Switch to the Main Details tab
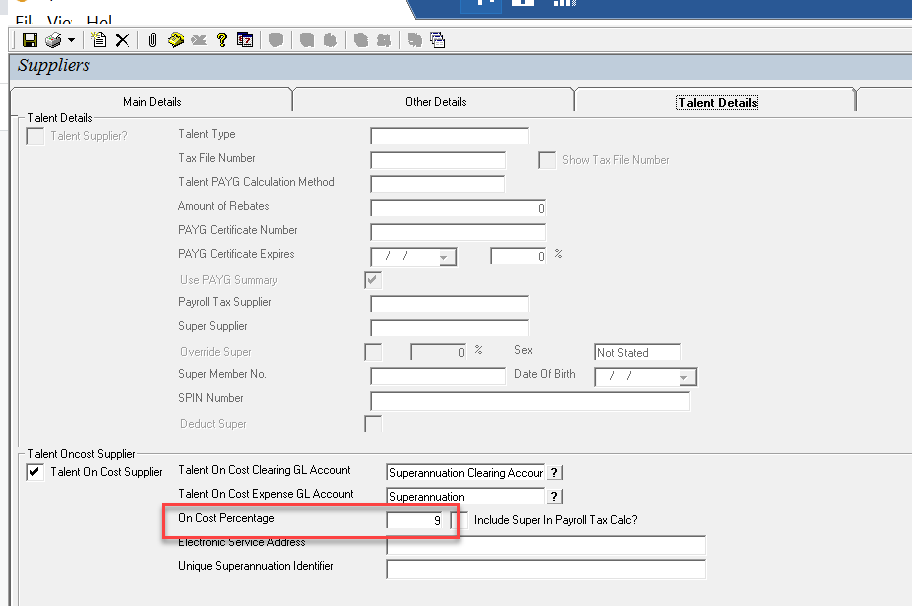 [x=152, y=102]
